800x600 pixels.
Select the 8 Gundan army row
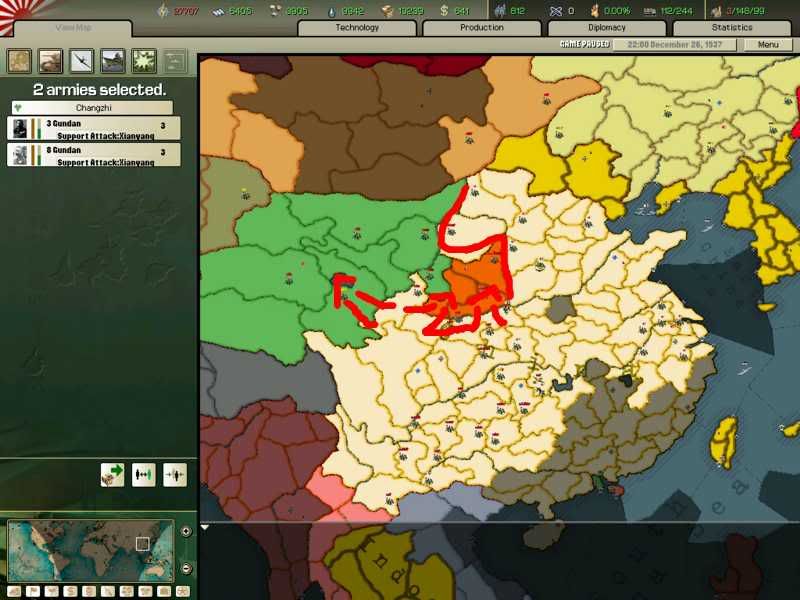[x=93, y=155]
